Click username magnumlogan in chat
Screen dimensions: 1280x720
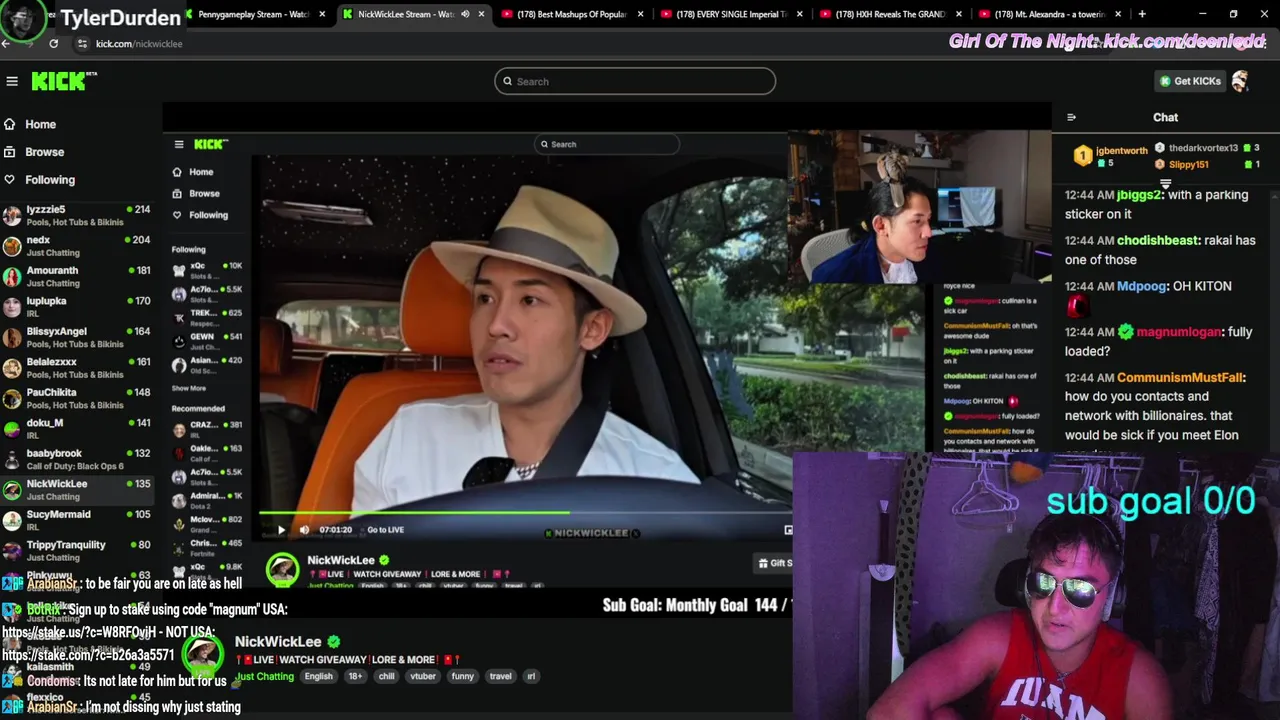click(x=1179, y=332)
